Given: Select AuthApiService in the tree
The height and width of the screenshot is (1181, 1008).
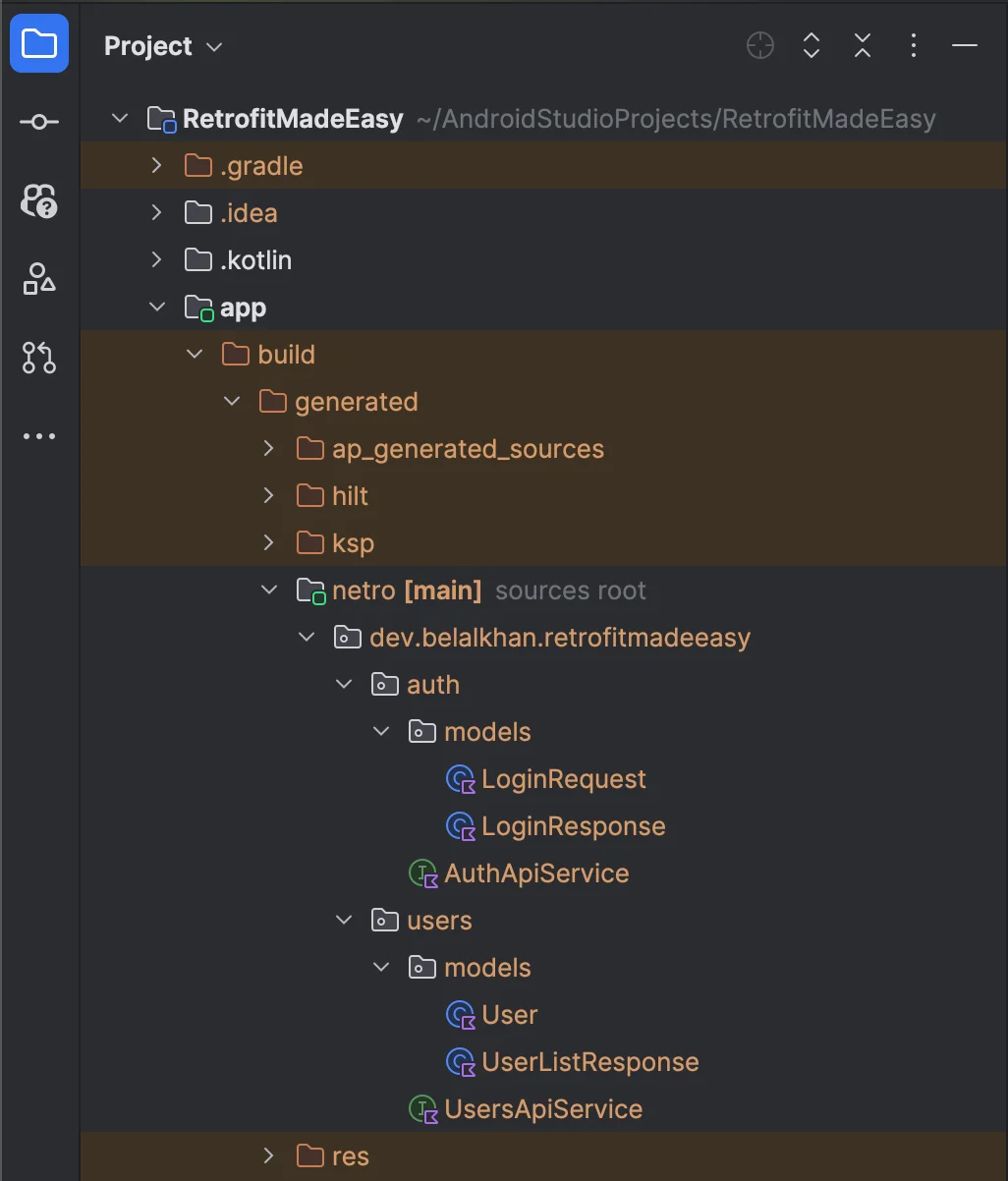Looking at the screenshot, I should [x=536, y=873].
